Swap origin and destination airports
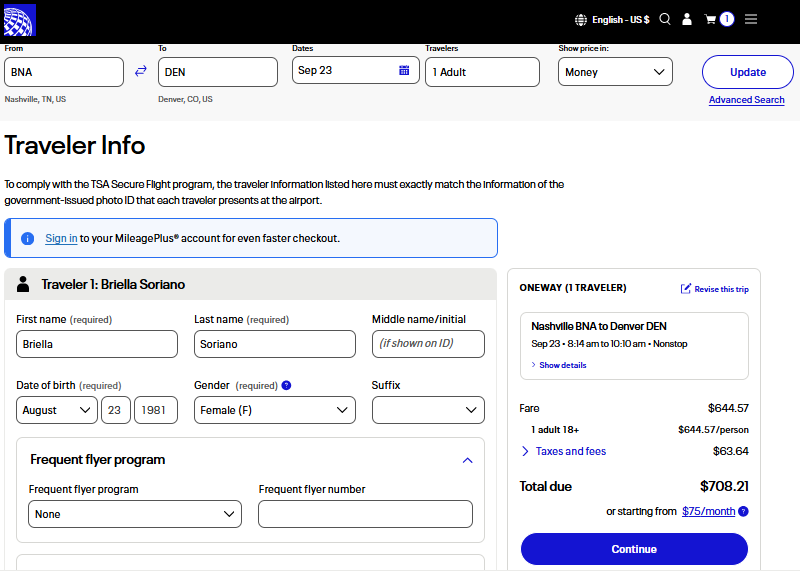Screen dimensions: 800x571 (x=140, y=71)
